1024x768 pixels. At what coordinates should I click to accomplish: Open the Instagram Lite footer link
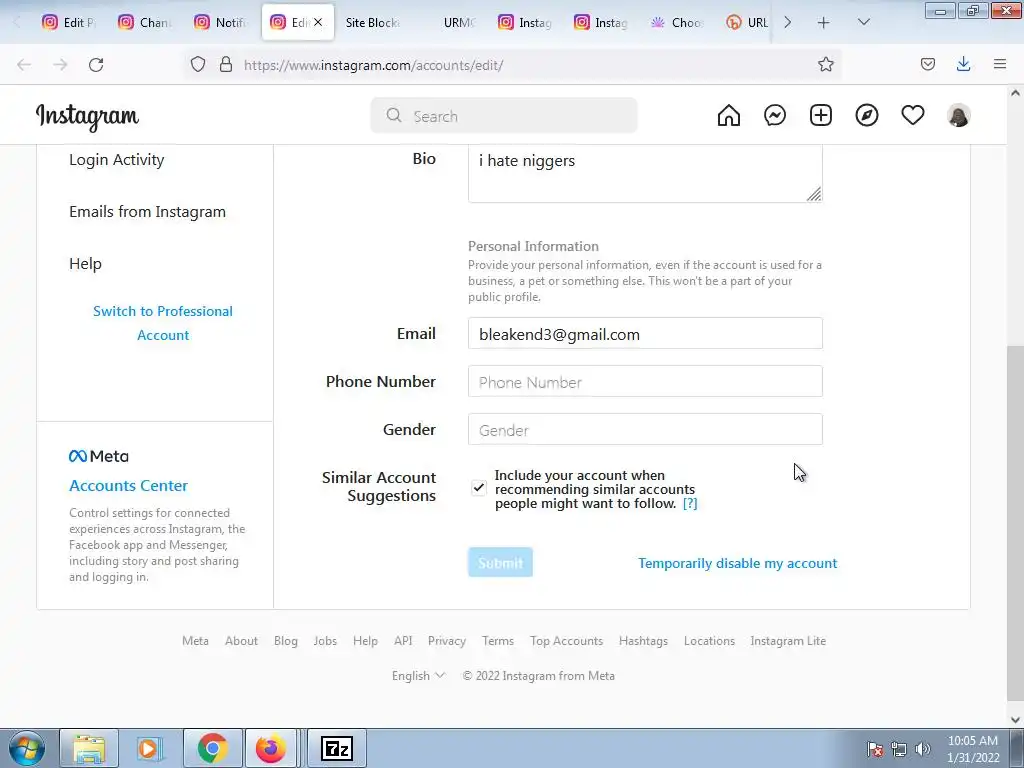click(x=788, y=641)
